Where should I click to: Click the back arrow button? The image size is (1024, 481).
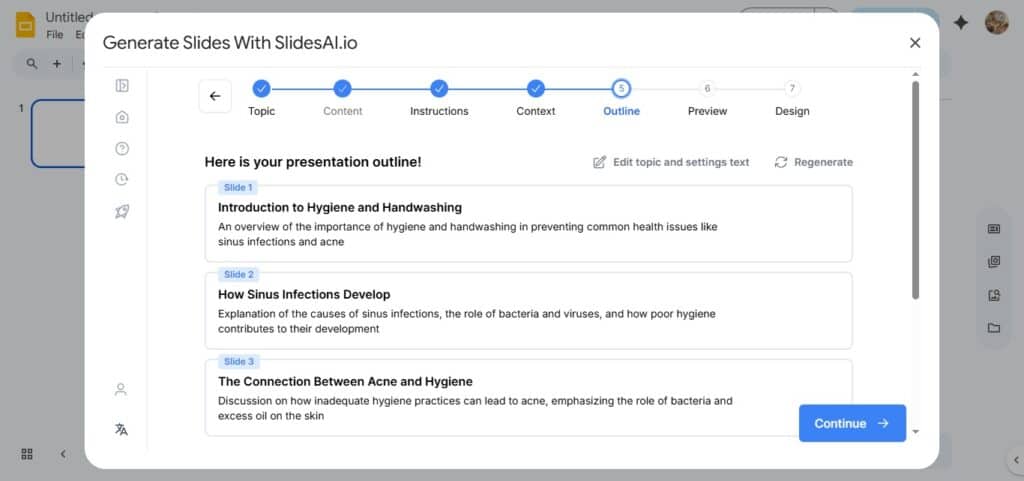[x=215, y=96]
